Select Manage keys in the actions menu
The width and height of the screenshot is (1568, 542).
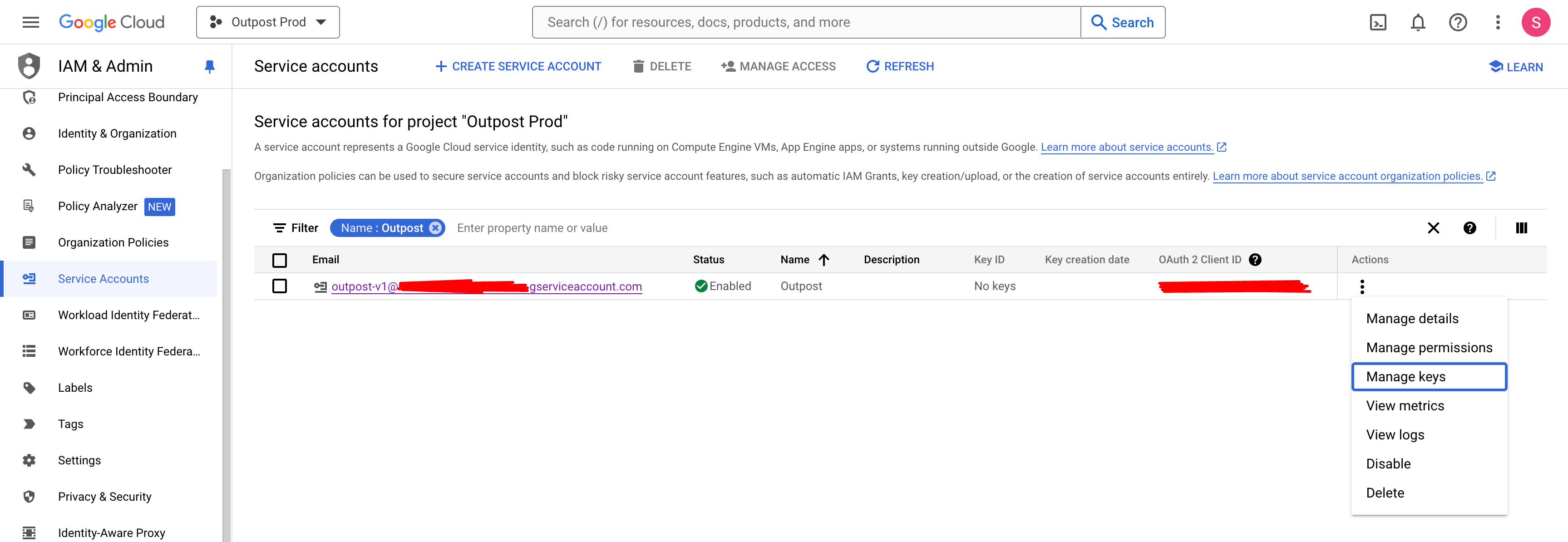click(1429, 376)
